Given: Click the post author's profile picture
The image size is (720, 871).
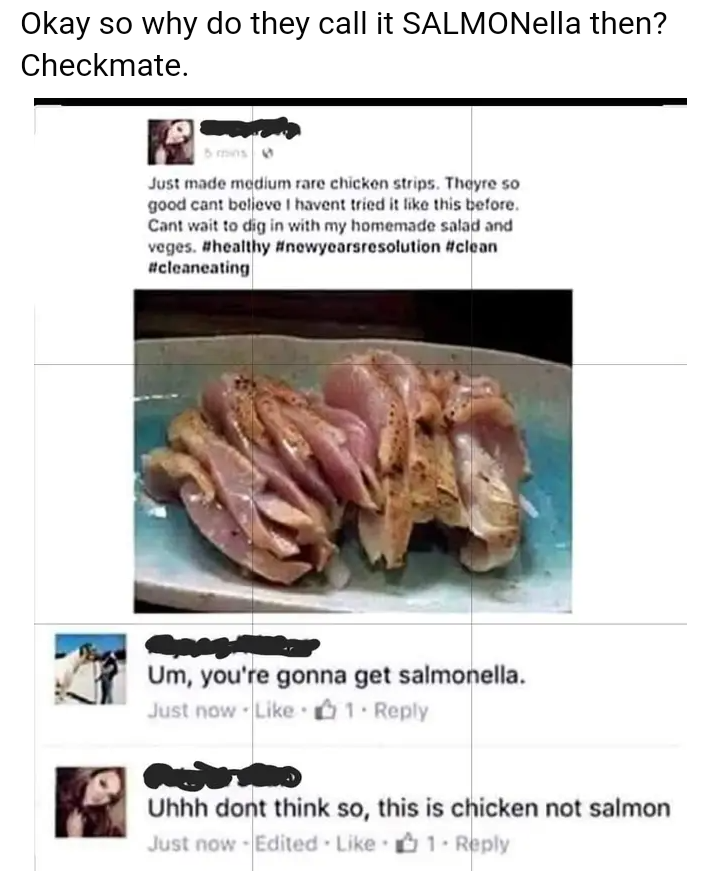Looking at the screenshot, I should [x=171, y=142].
